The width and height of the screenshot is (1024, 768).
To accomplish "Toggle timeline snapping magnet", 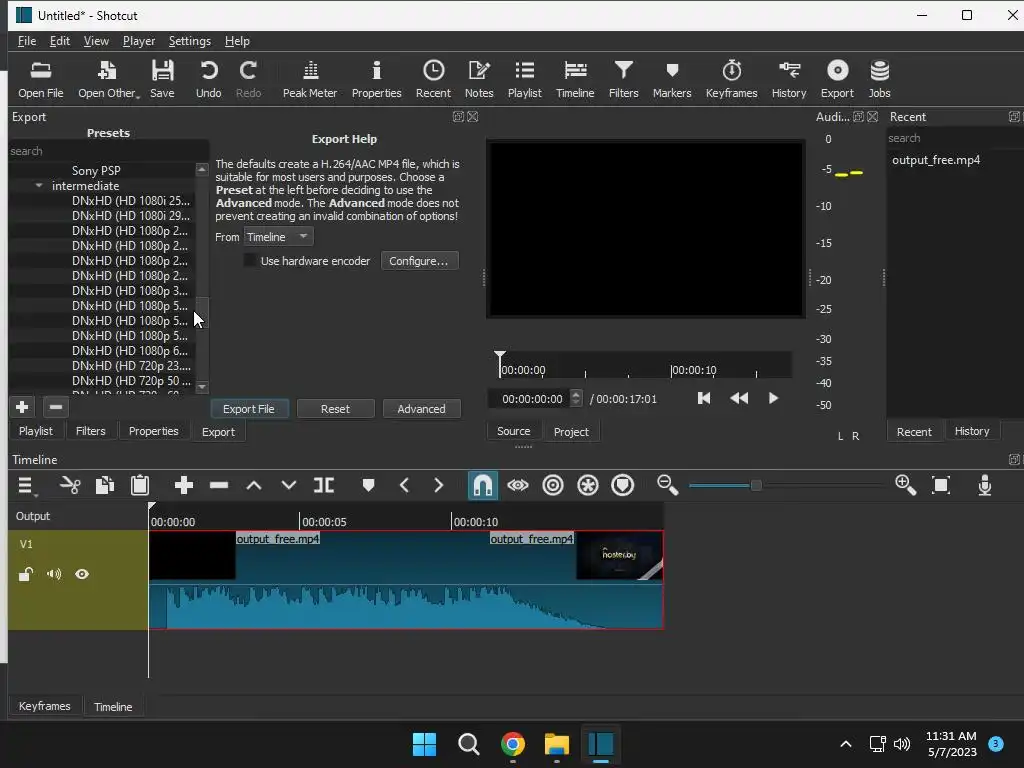I will point(483,485).
